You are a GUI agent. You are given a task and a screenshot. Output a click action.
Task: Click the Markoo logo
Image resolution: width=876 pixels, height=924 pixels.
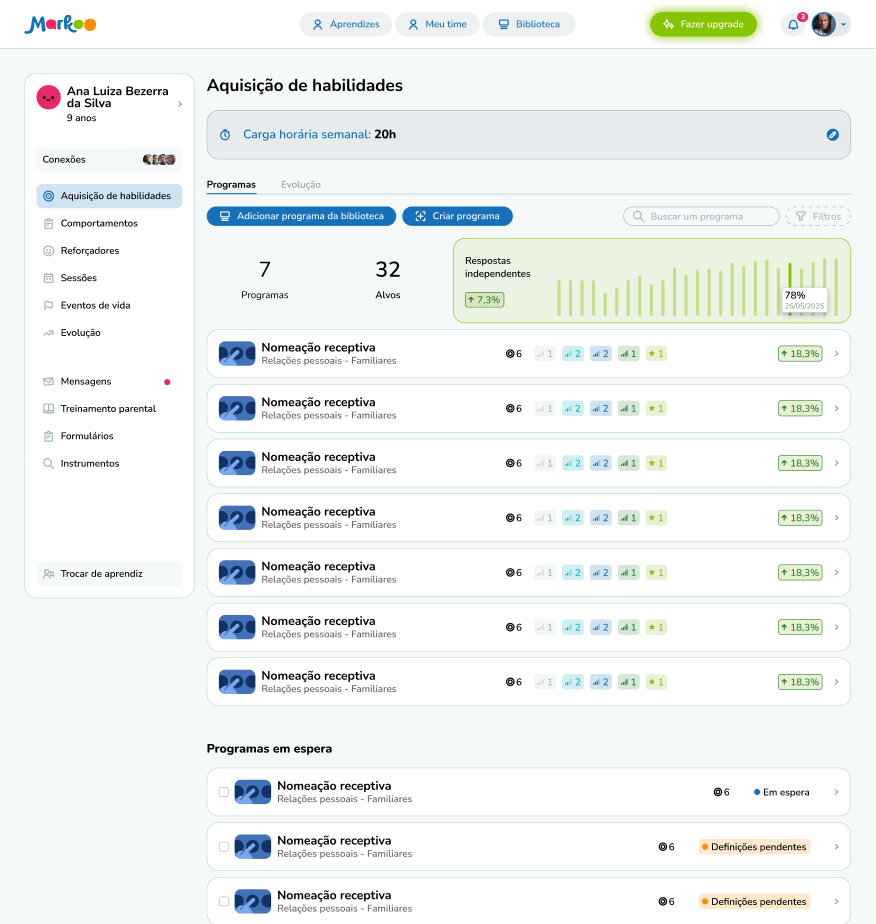pyautogui.click(x=60, y=25)
